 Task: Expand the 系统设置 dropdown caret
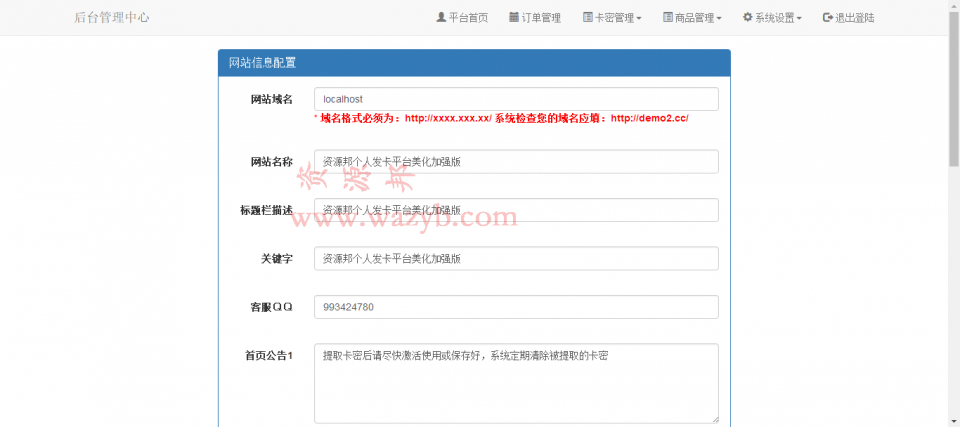click(799, 18)
